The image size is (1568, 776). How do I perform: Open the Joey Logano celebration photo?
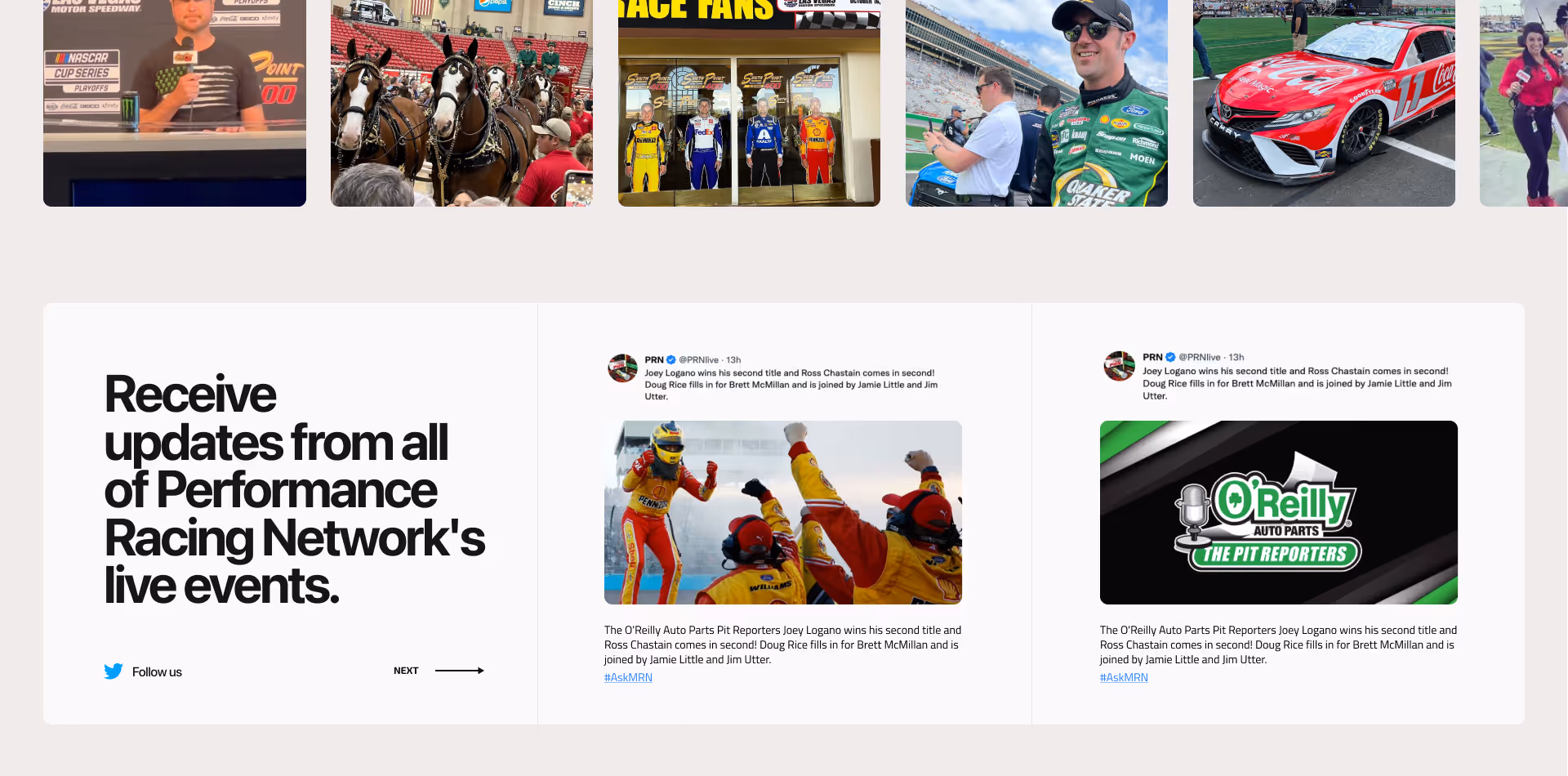pos(783,512)
